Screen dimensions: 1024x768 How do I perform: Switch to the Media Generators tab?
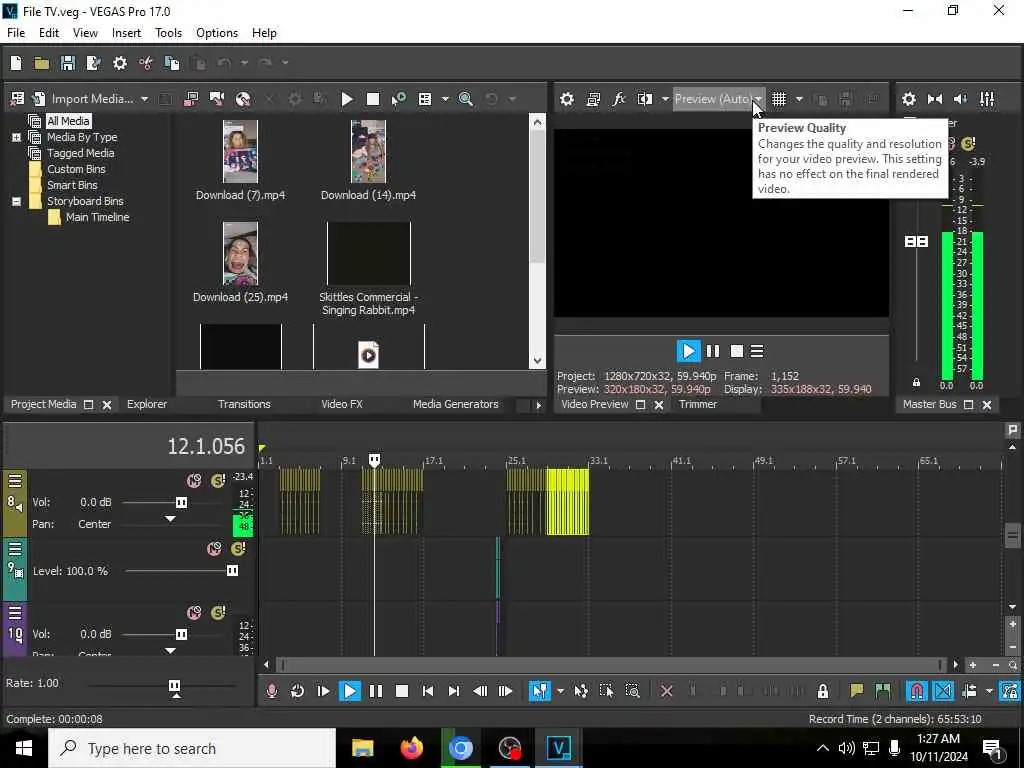[455, 404]
